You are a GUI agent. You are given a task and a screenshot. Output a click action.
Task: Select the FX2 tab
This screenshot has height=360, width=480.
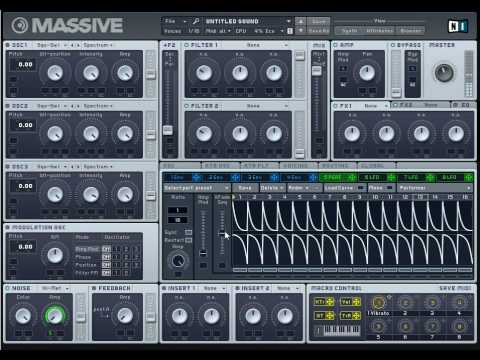tap(421, 105)
